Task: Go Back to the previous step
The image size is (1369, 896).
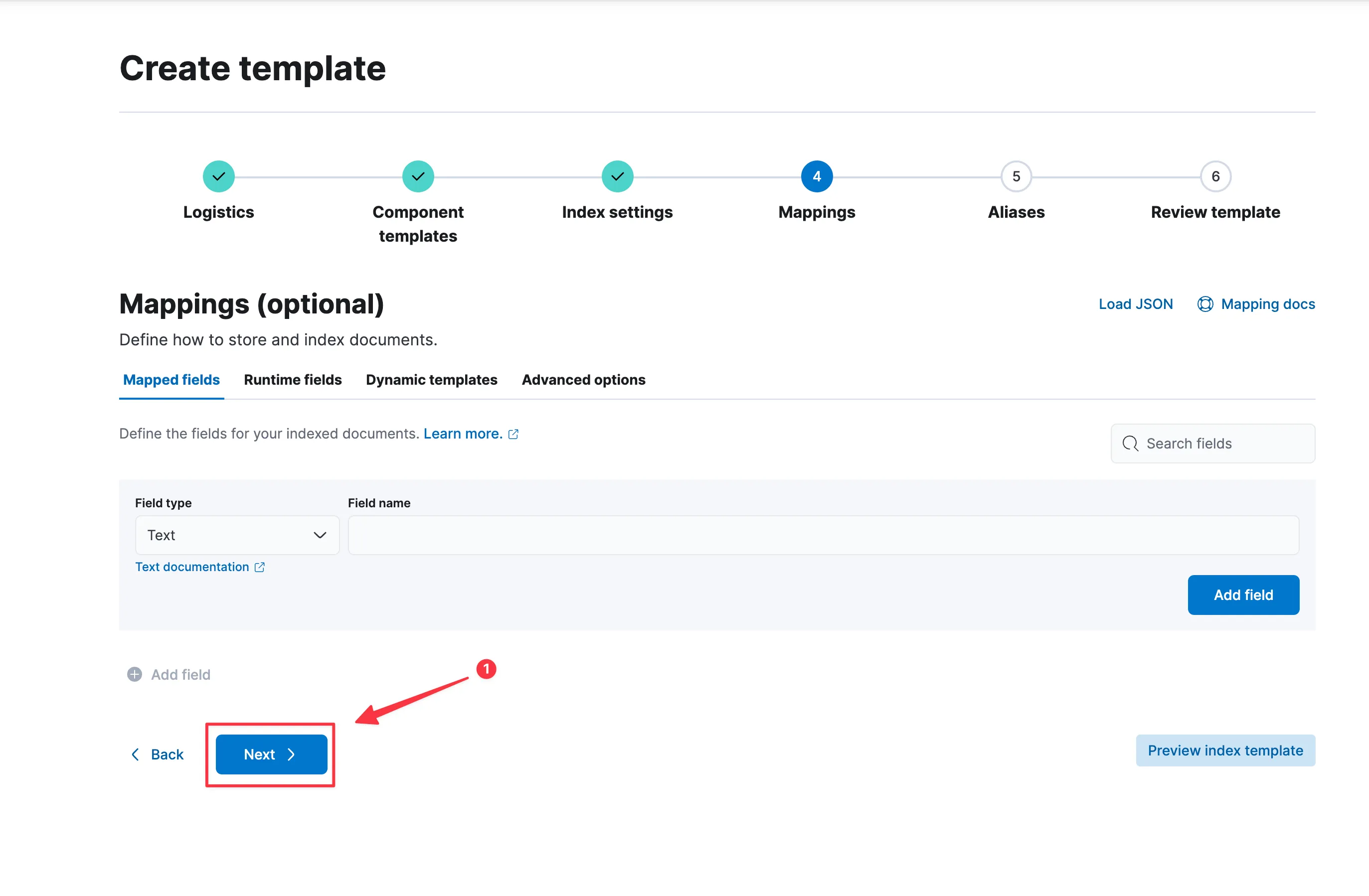Action: (157, 754)
